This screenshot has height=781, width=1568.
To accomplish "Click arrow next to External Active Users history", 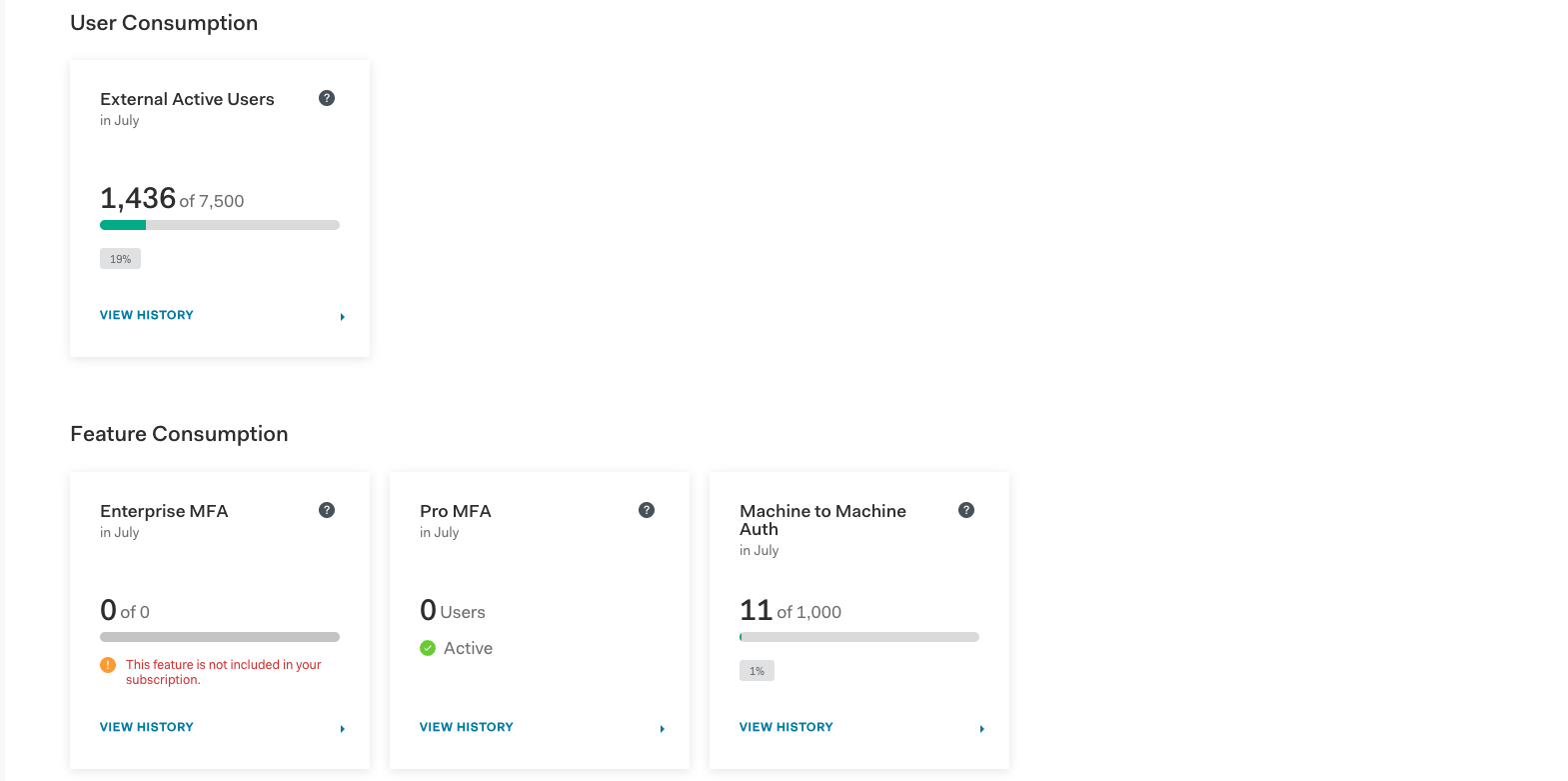I will pos(343,317).
